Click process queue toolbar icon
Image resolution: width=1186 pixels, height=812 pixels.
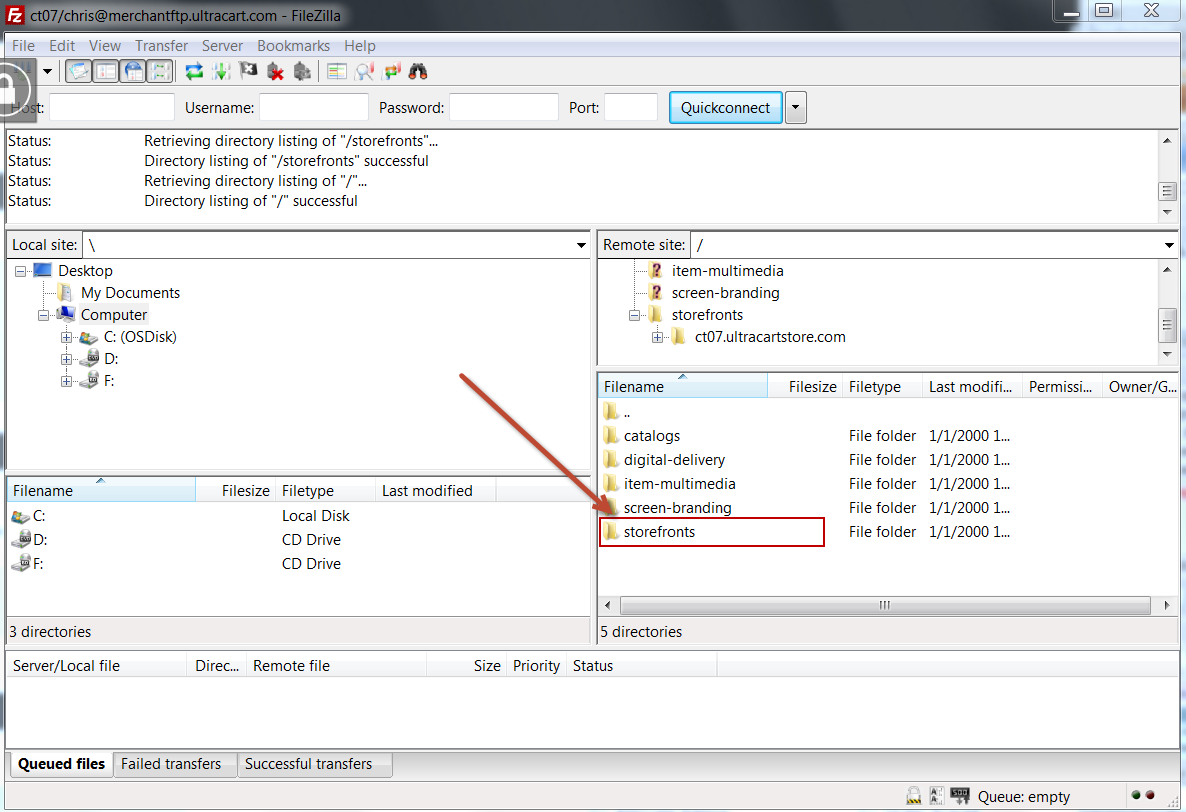(222, 72)
